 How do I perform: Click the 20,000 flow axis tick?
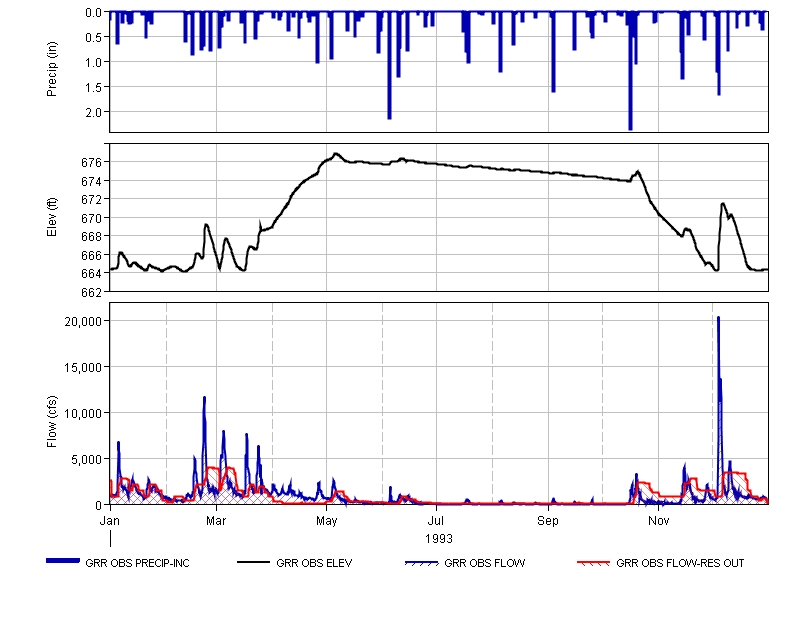pyautogui.click(x=83, y=321)
